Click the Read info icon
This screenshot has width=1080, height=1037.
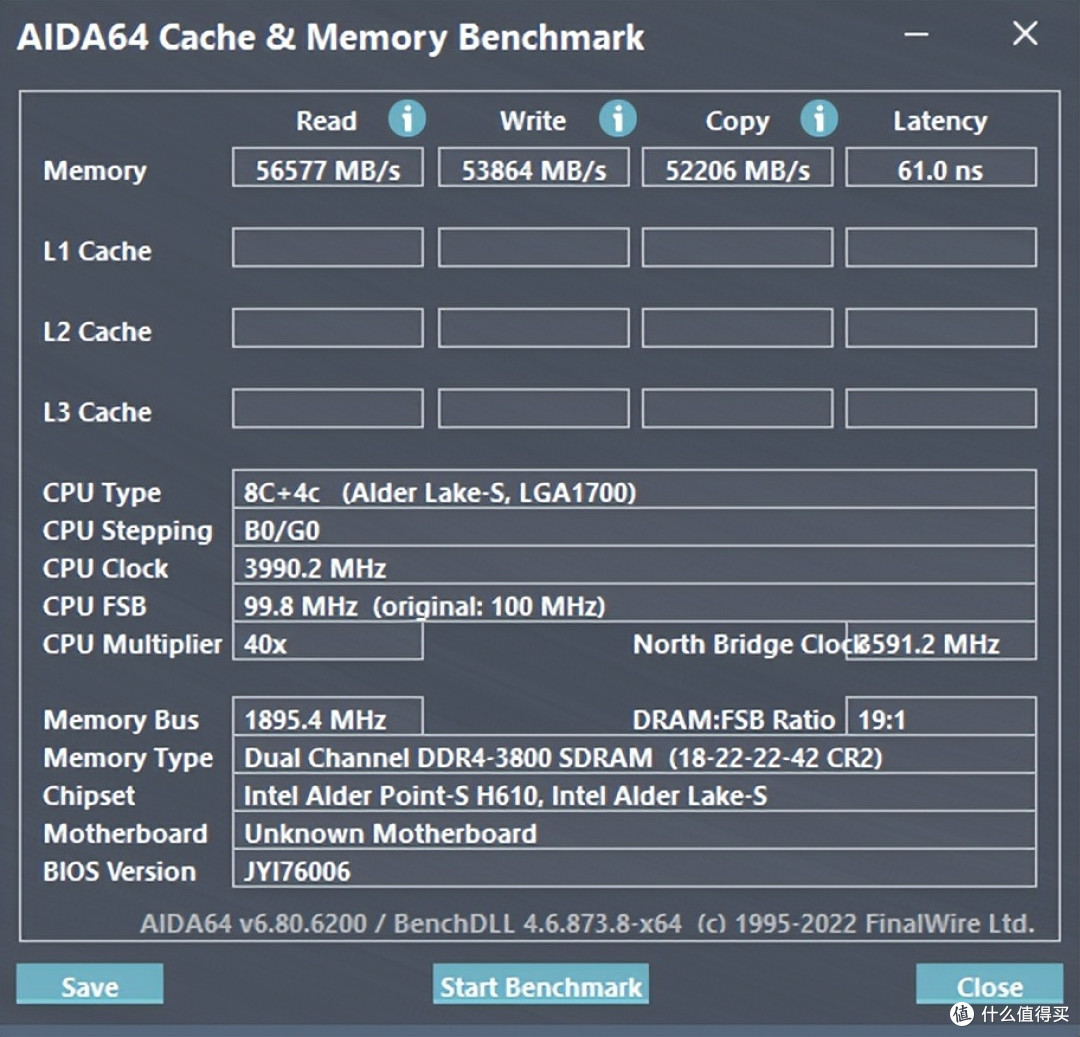(x=406, y=119)
